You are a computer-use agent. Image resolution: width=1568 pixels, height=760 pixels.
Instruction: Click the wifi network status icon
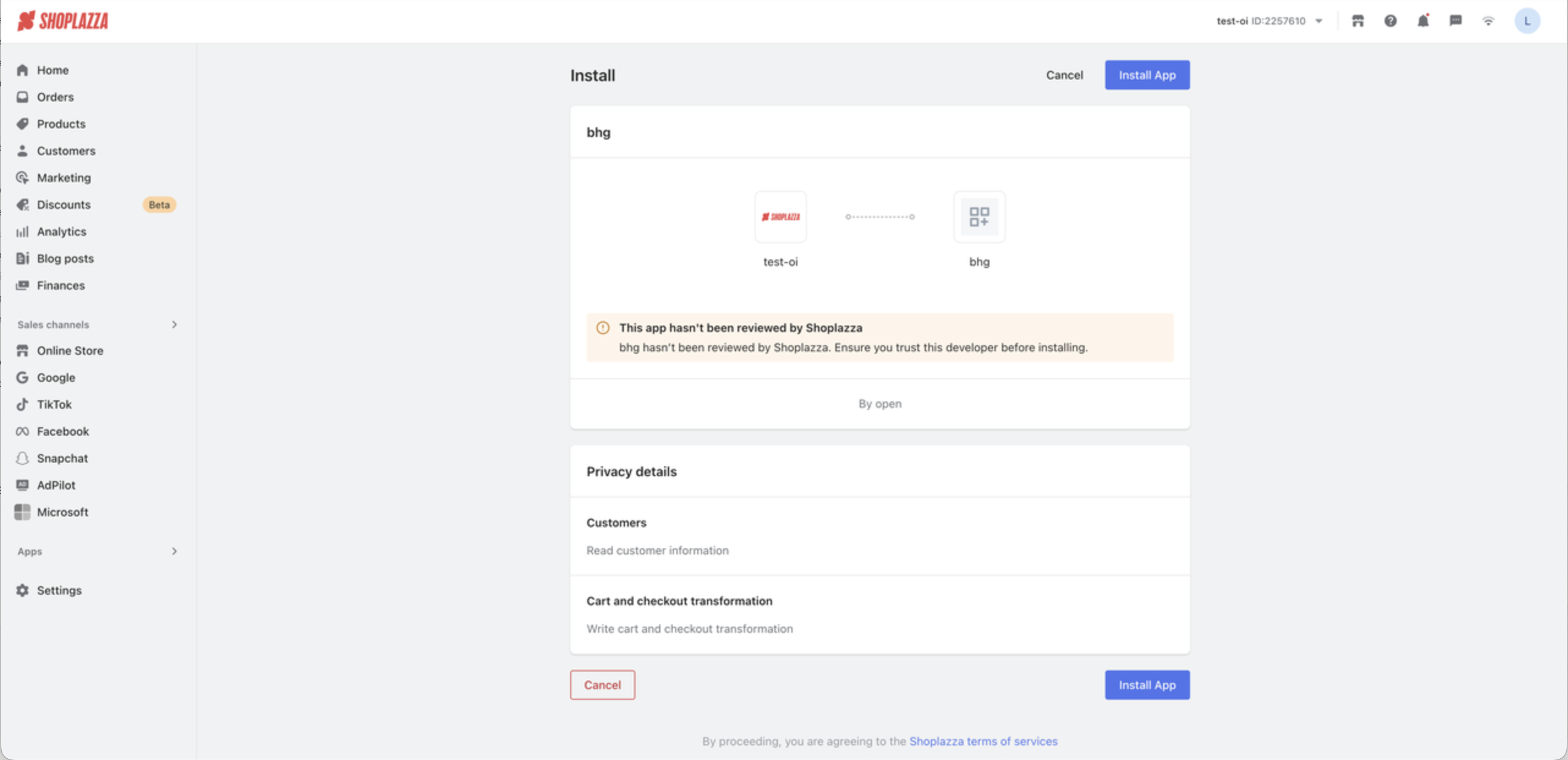[x=1488, y=21]
